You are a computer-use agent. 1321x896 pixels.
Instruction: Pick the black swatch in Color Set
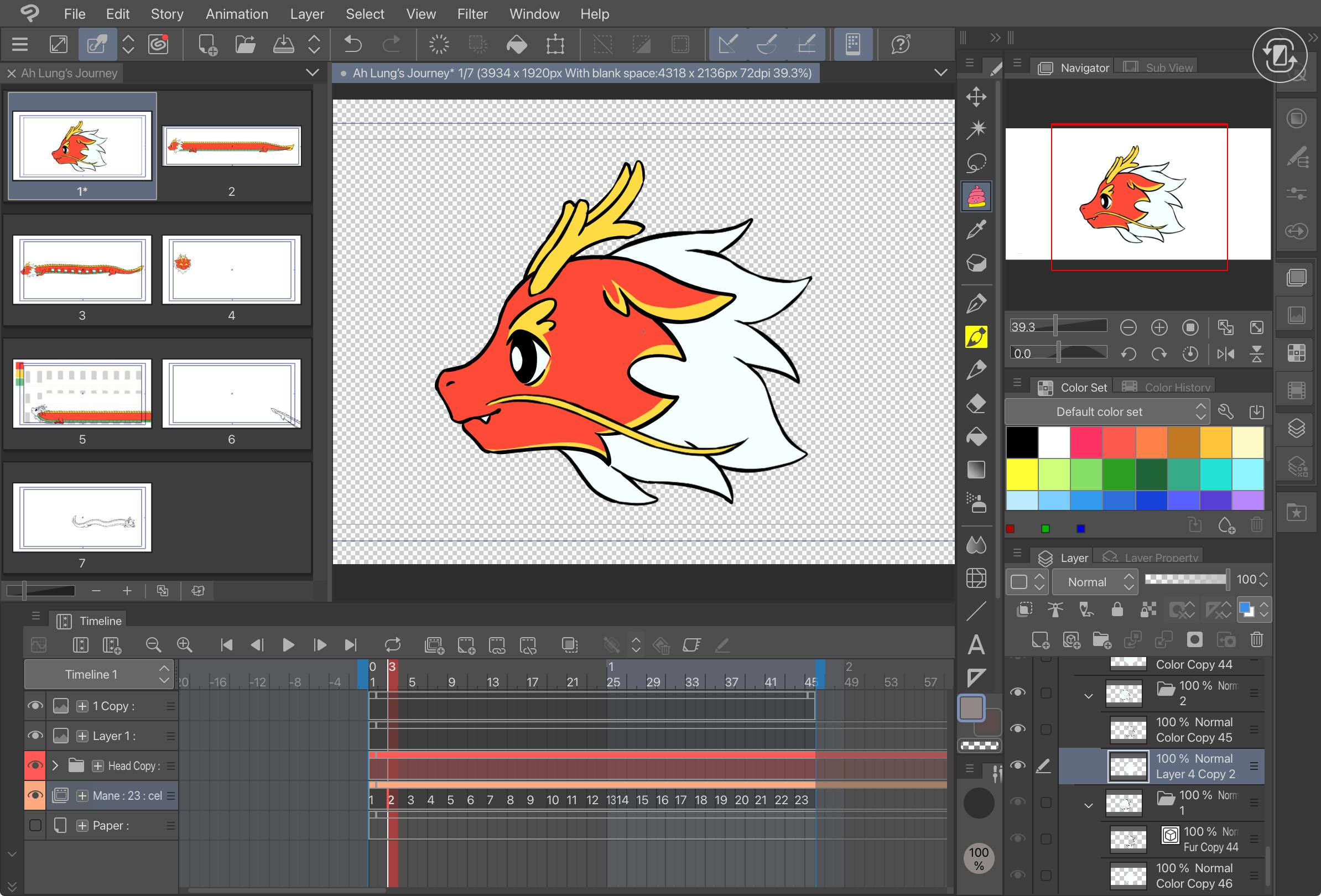[x=1021, y=442]
